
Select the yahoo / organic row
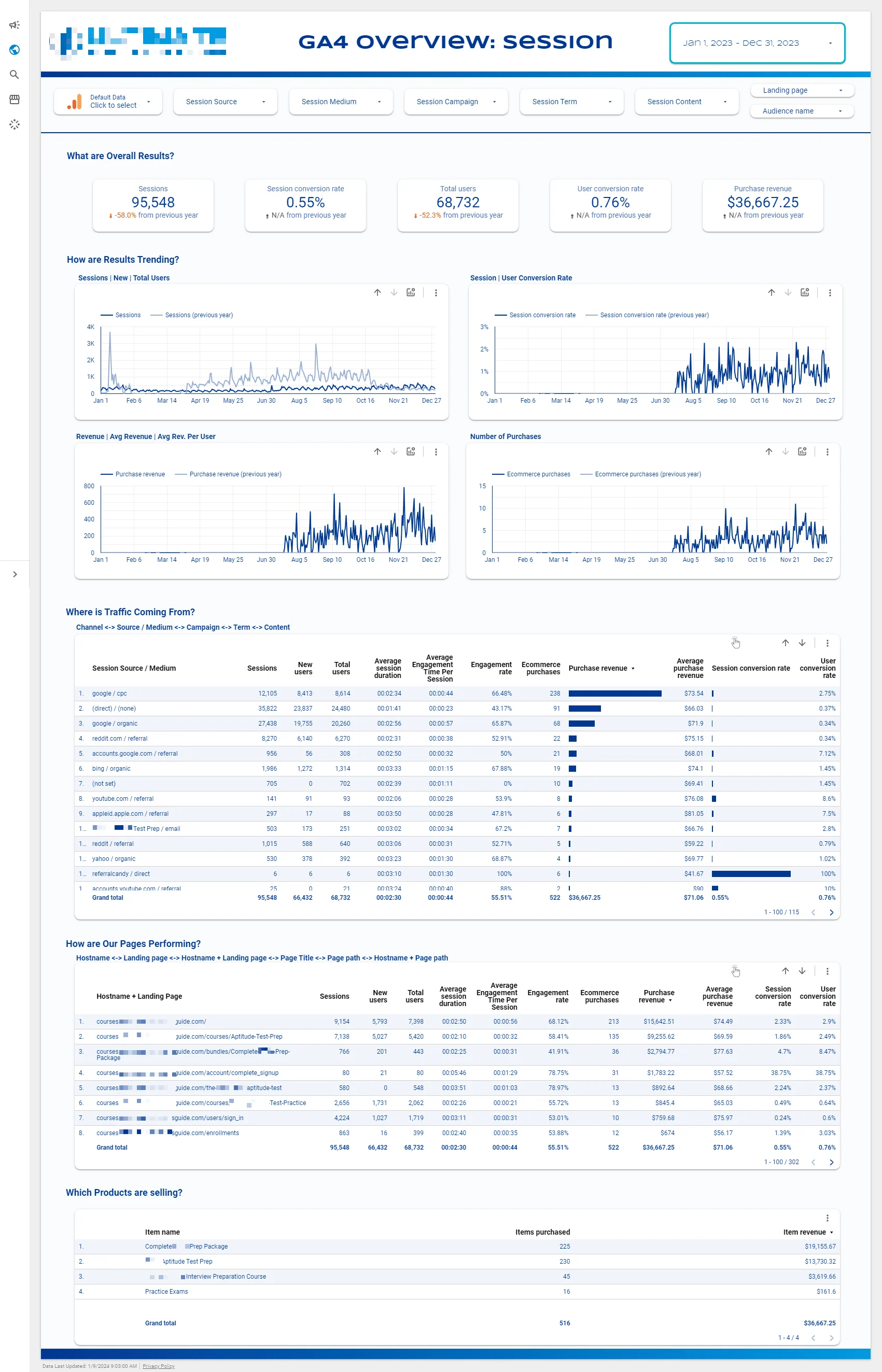pyautogui.click(x=456, y=858)
